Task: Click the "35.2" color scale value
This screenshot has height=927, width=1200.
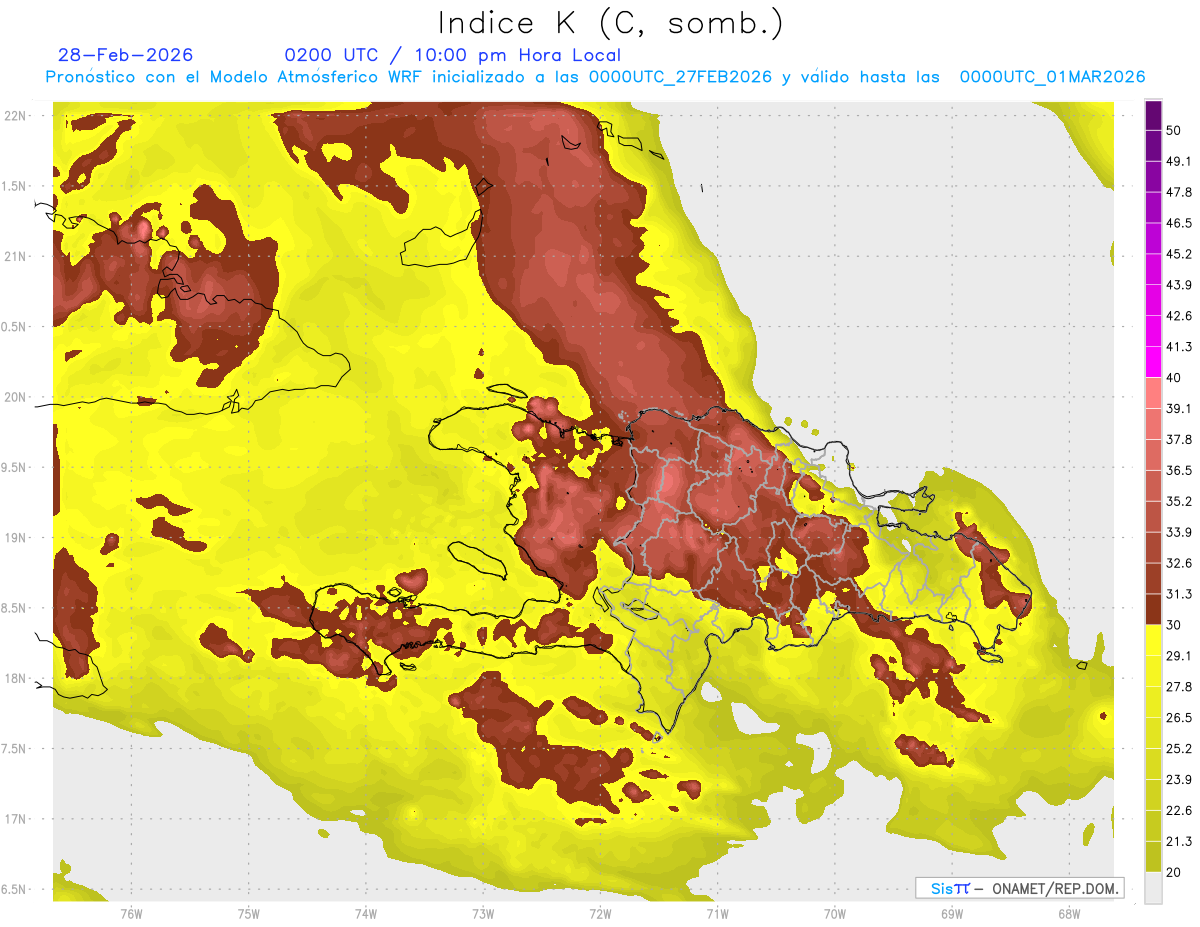Action: 1178,501
